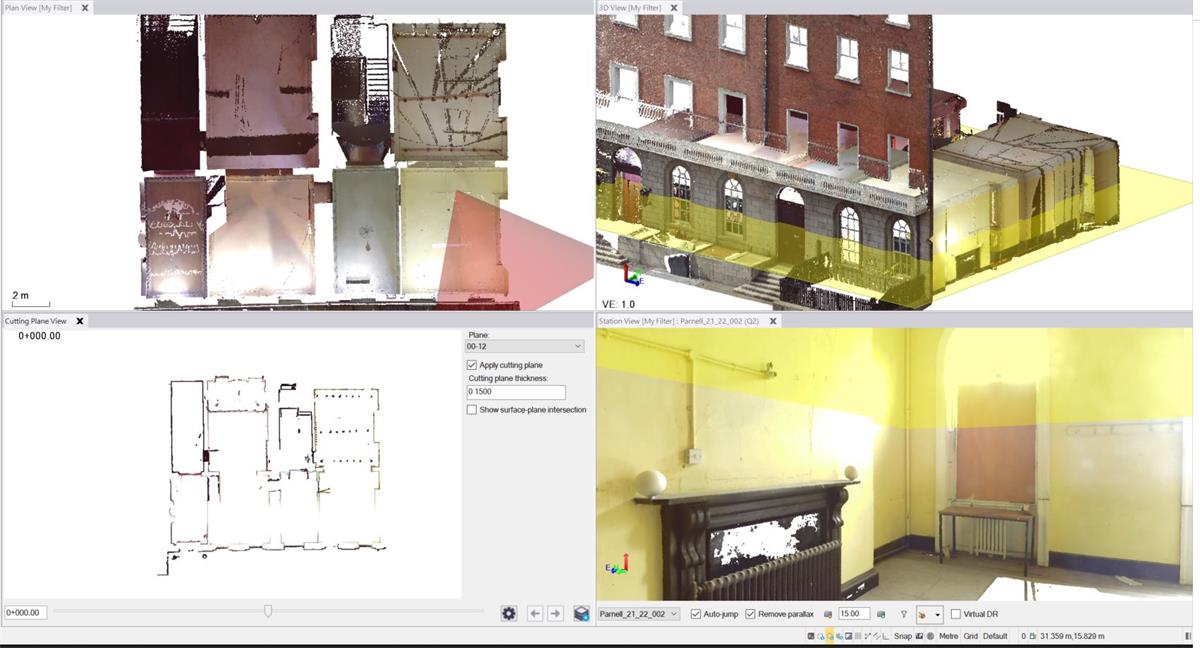1200x648 pixels.
Task: Toggle Show surface-plane intersection checkbox
Action: (472, 409)
